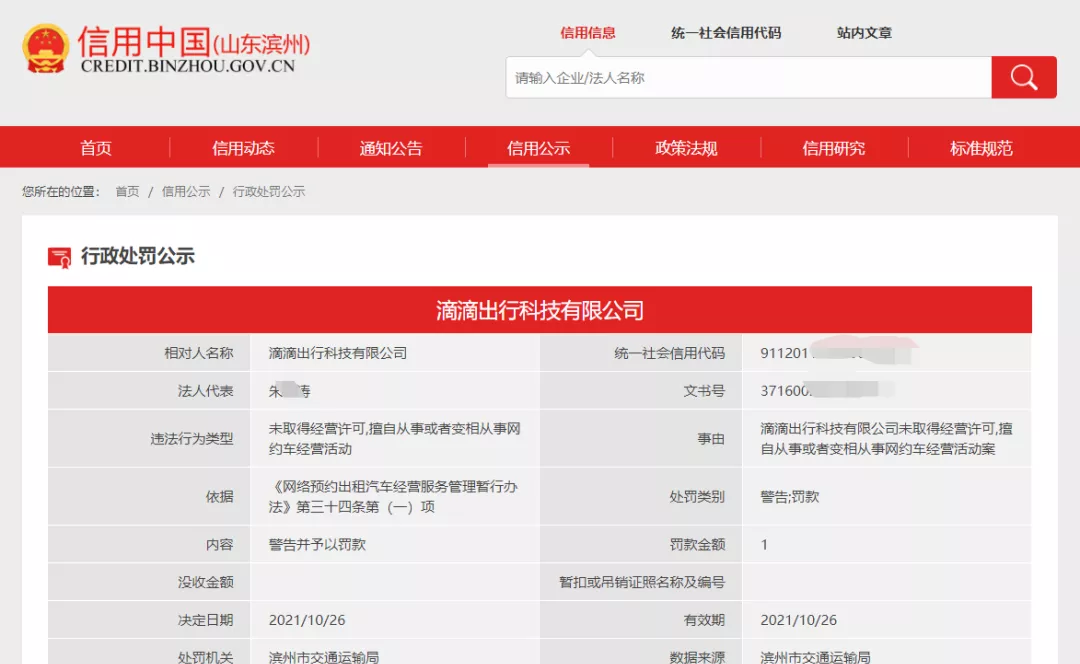Click the 有效期 label

704,620
